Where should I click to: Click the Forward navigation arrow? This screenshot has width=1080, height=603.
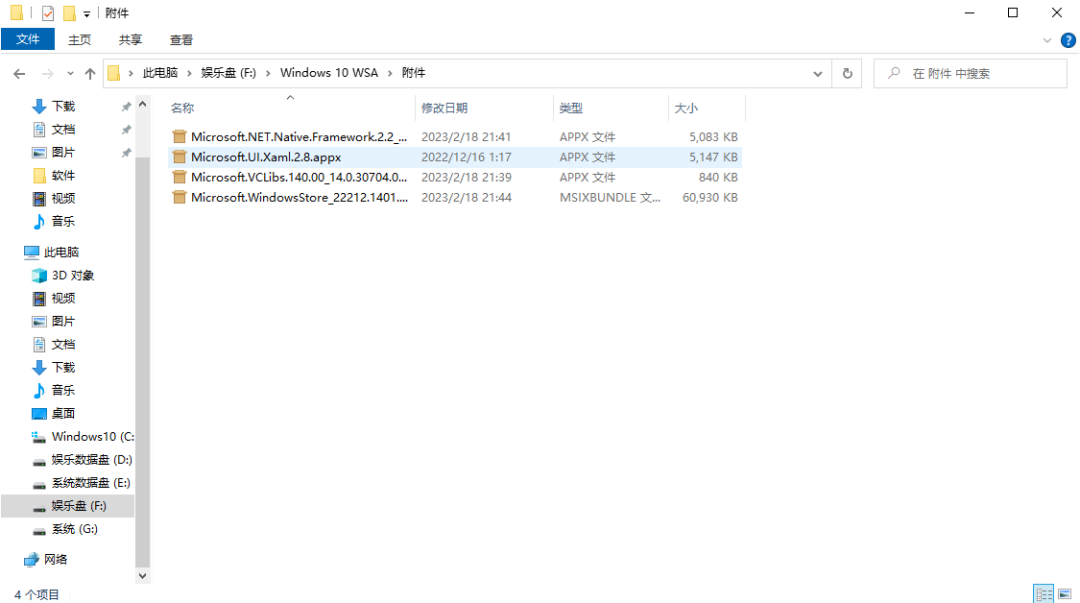tap(48, 74)
